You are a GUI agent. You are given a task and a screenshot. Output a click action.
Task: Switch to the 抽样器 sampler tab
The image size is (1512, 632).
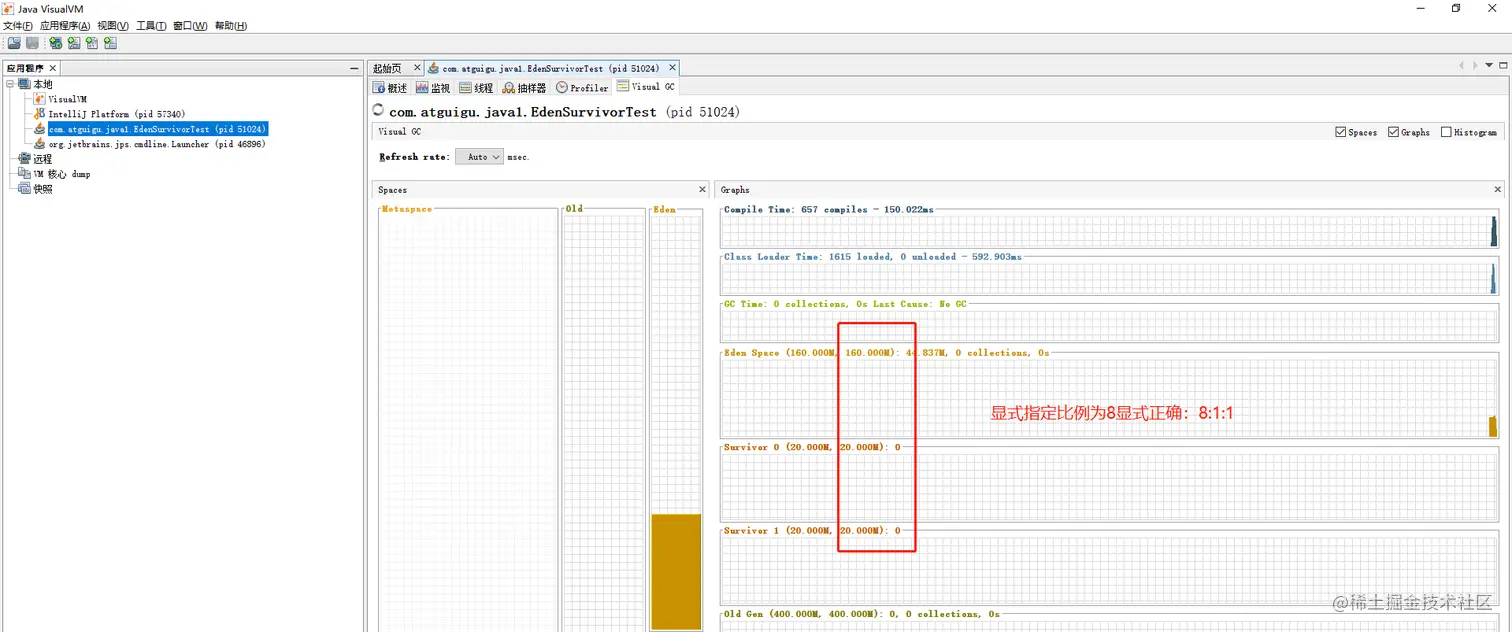pos(524,88)
